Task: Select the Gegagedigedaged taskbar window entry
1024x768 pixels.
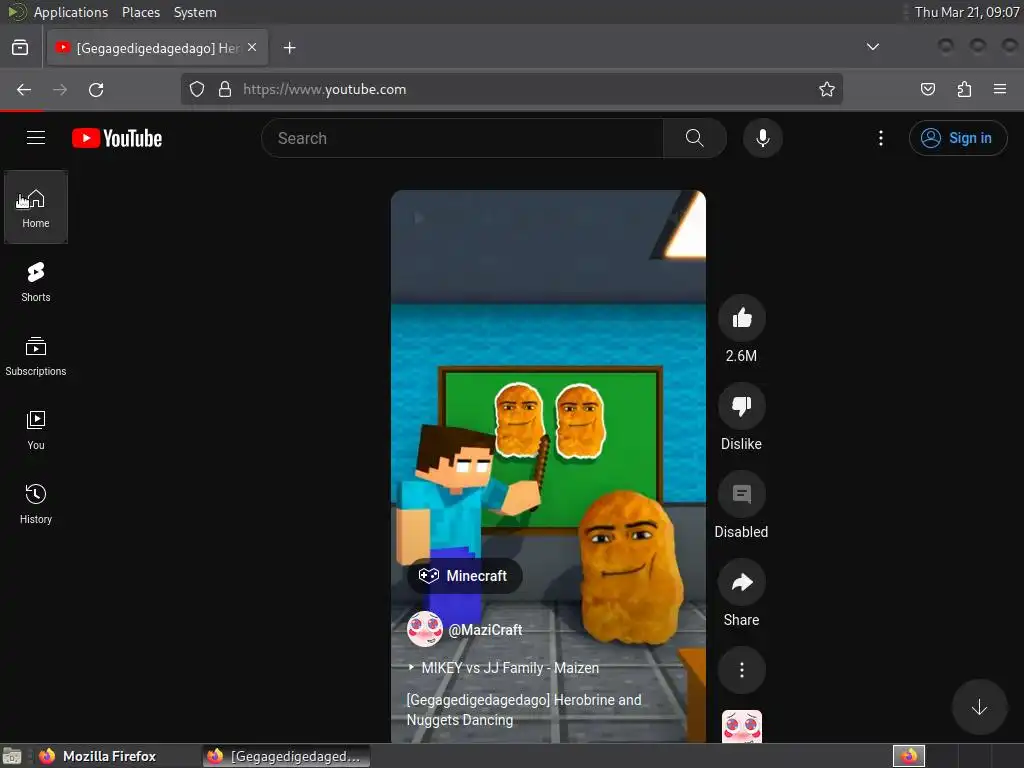Action: pos(286,756)
